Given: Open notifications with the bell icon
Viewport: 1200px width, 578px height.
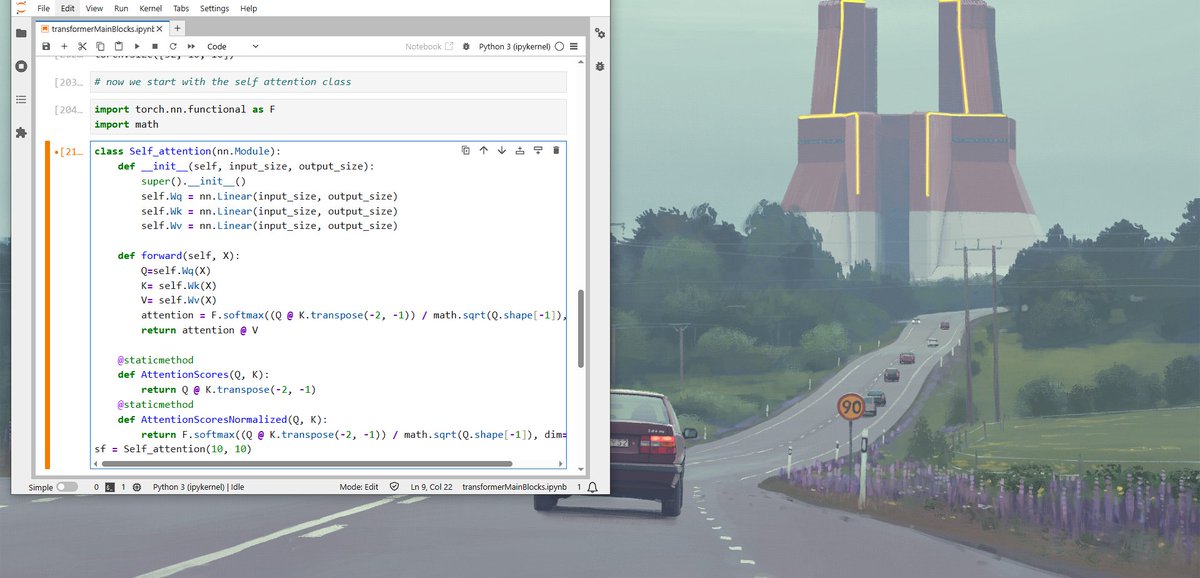Looking at the screenshot, I should click(593, 487).
